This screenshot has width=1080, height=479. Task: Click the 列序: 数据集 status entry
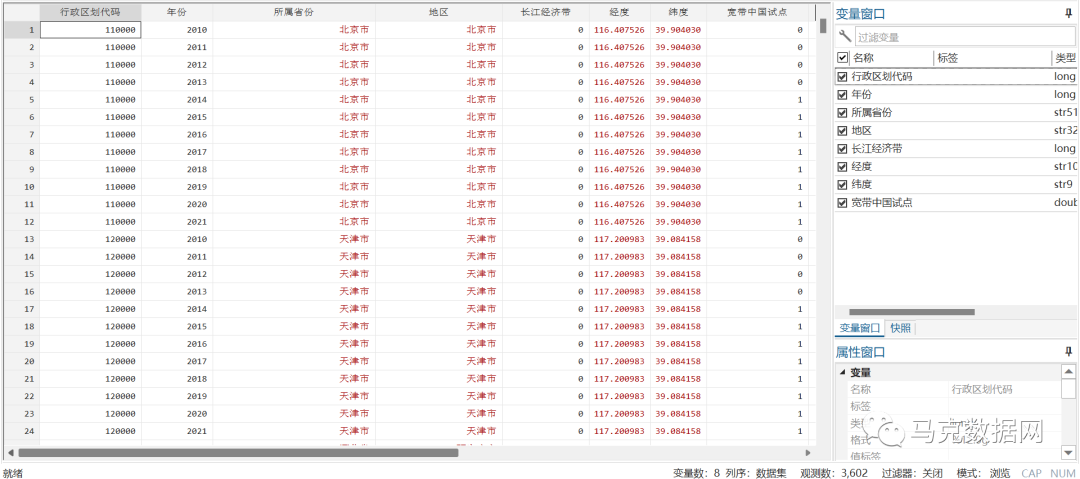pyautogui.click(x=756, y=473)
